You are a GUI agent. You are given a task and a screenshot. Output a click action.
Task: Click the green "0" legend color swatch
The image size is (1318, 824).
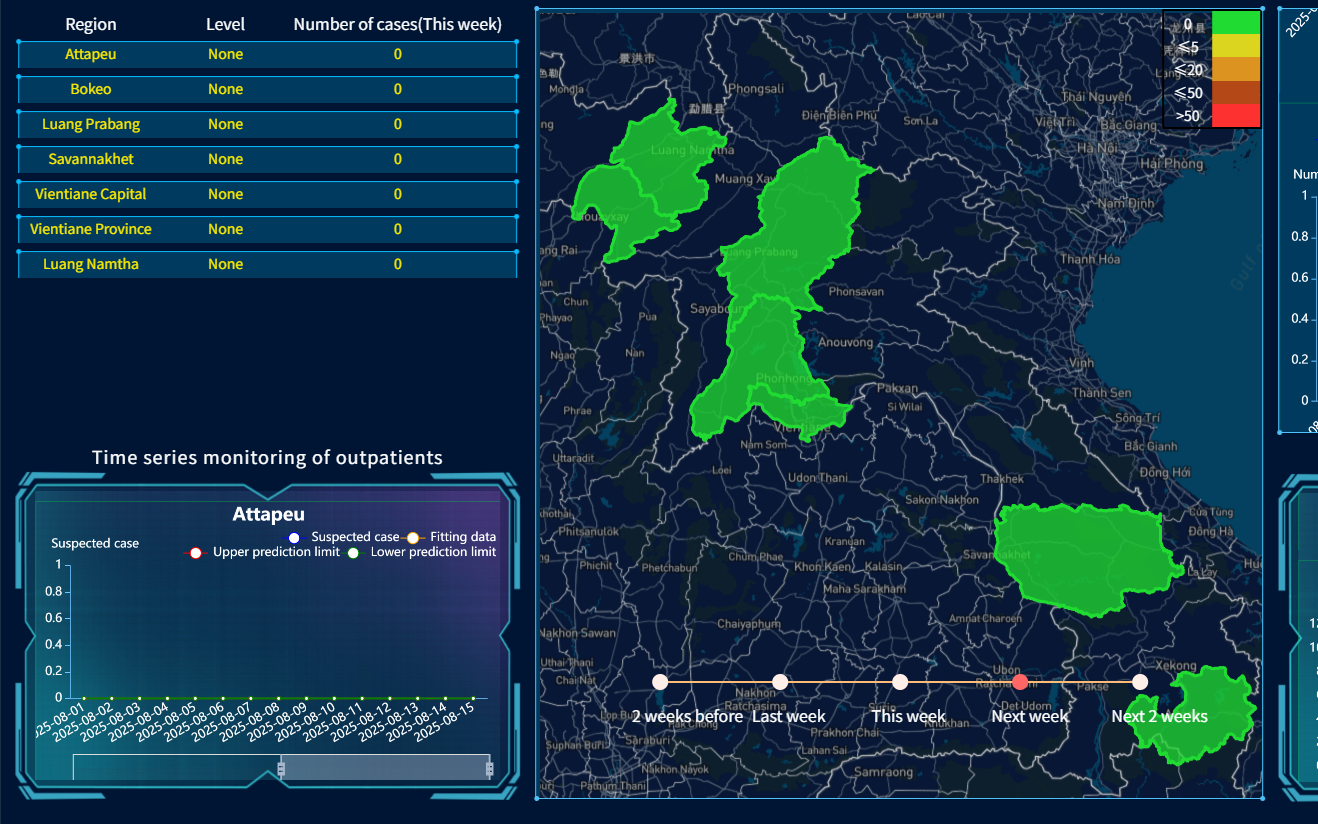[x=1236, y=24]
